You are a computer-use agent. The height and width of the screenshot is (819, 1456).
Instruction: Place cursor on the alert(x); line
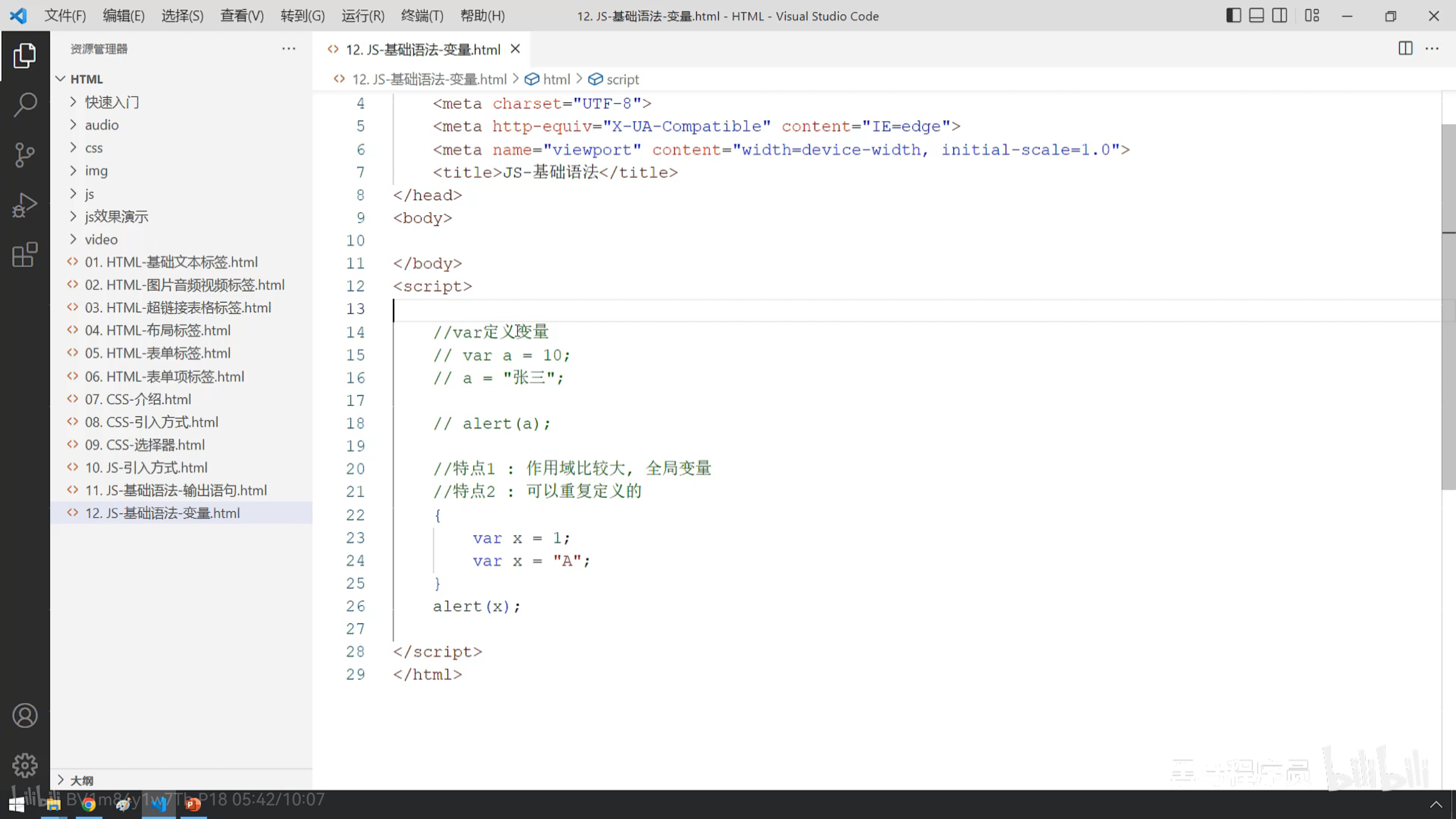[x=477, y=606]
